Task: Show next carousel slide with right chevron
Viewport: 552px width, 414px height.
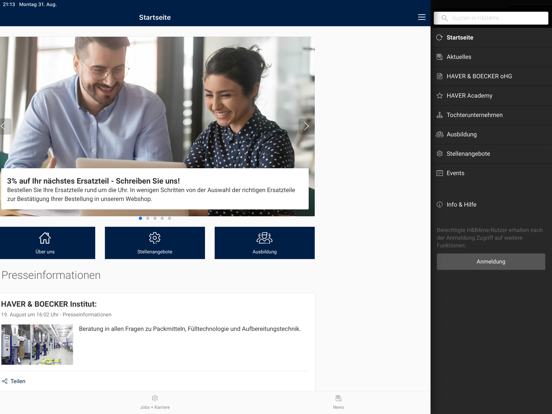Action: coord(306,126)
